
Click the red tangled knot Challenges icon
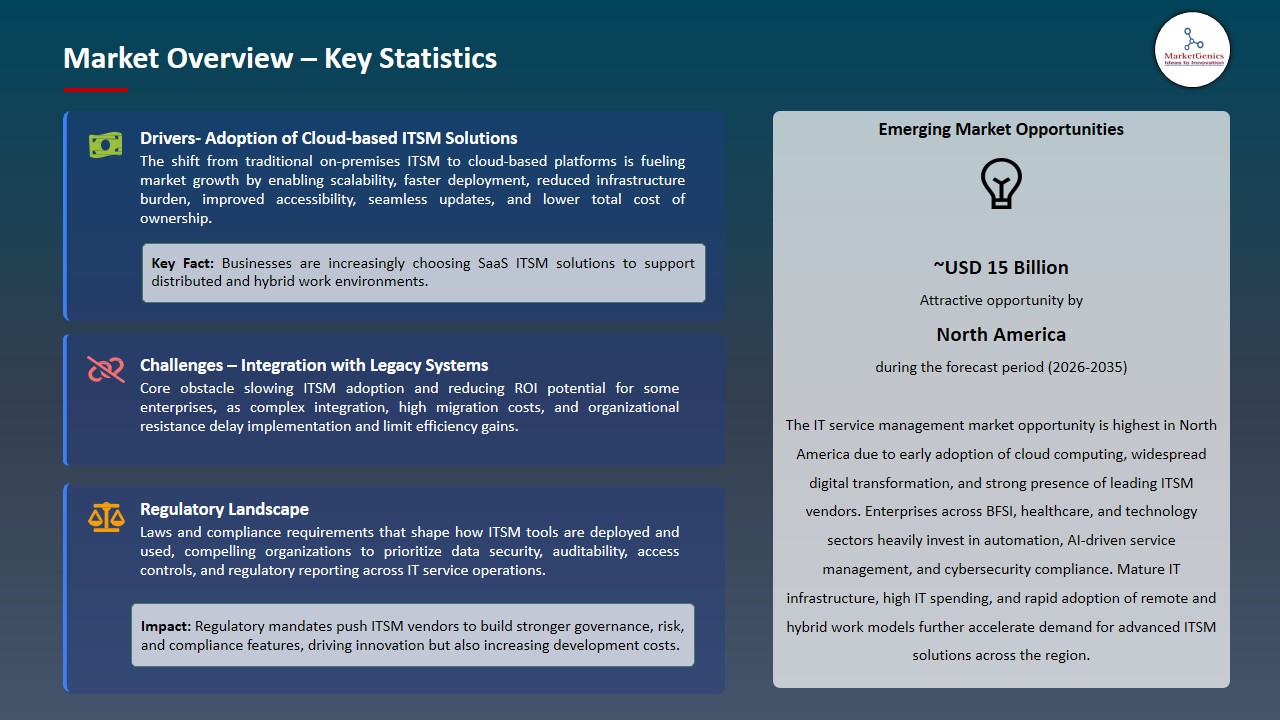(x=105, y=371)
